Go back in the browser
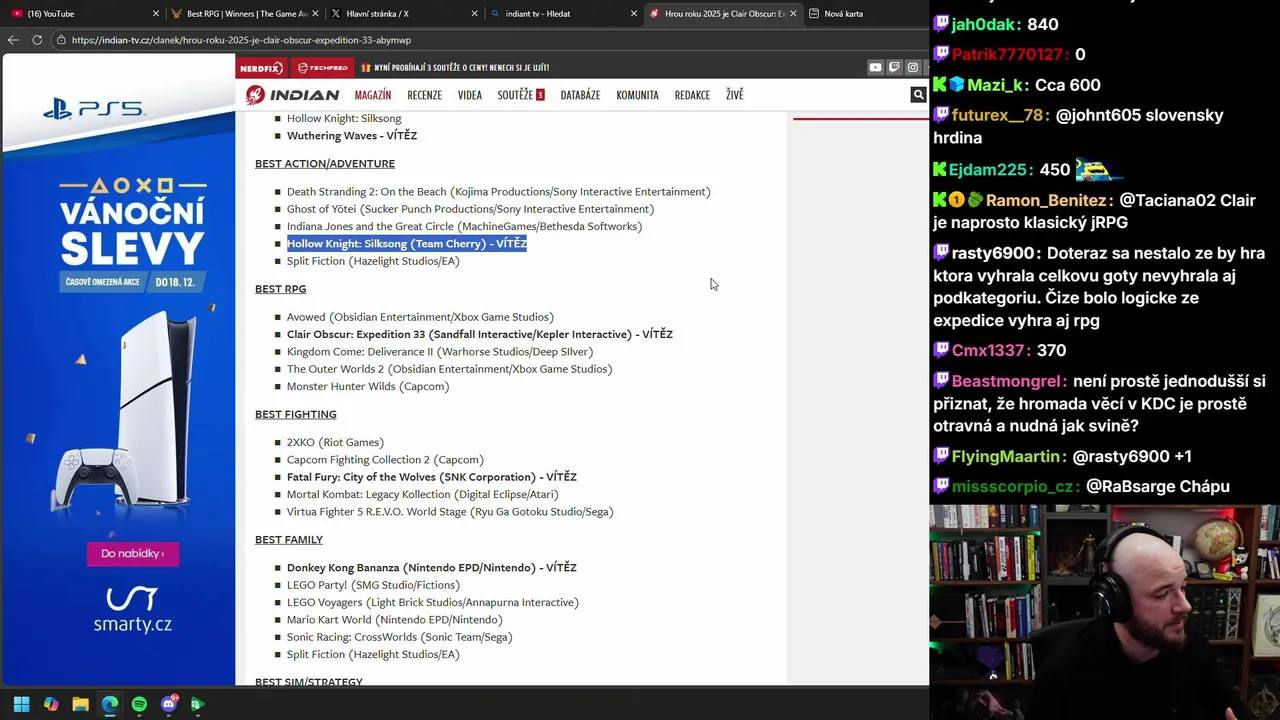 (13, 40)
